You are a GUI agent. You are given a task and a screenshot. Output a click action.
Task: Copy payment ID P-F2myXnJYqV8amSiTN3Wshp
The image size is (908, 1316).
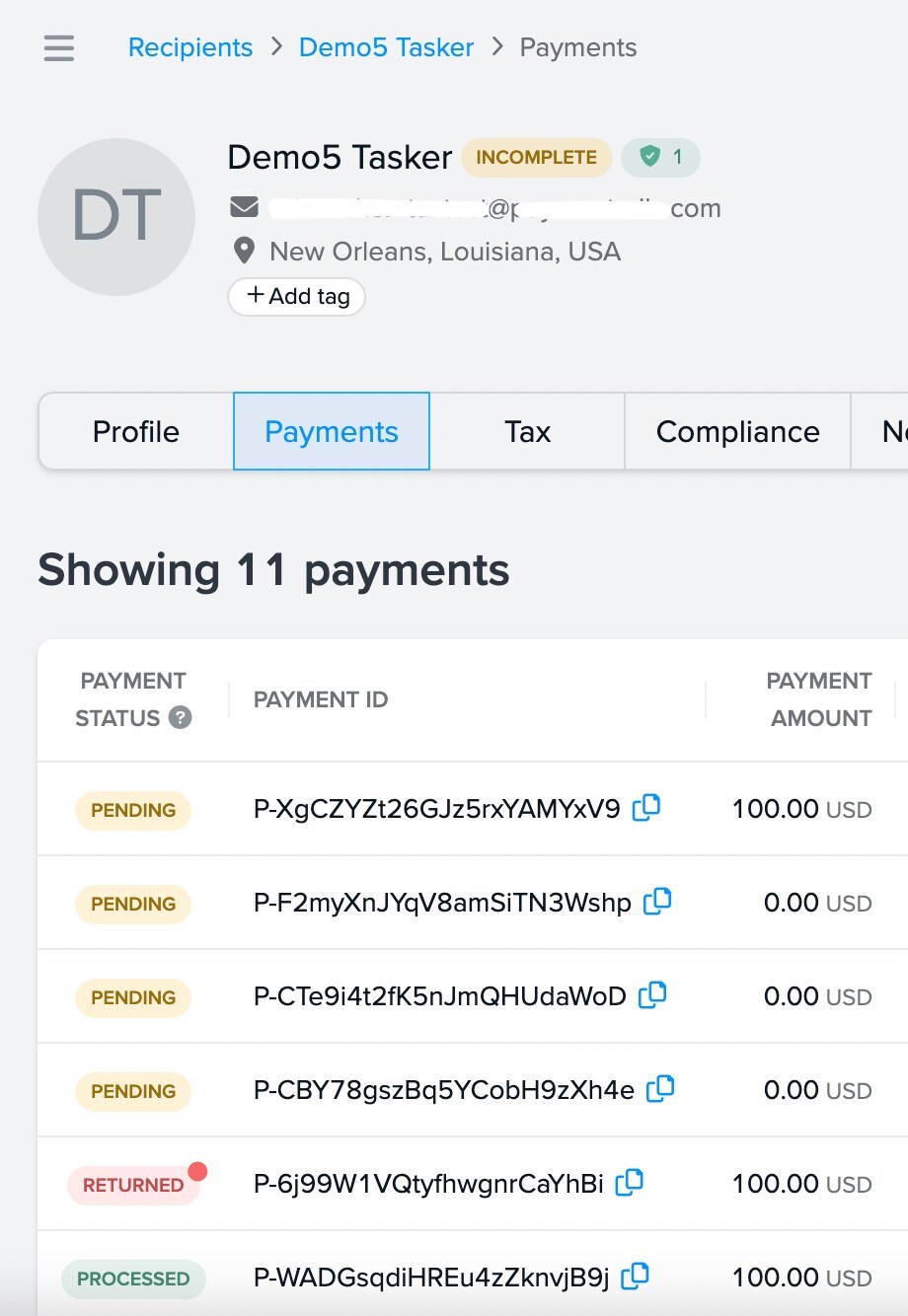(x=657, y=901)
